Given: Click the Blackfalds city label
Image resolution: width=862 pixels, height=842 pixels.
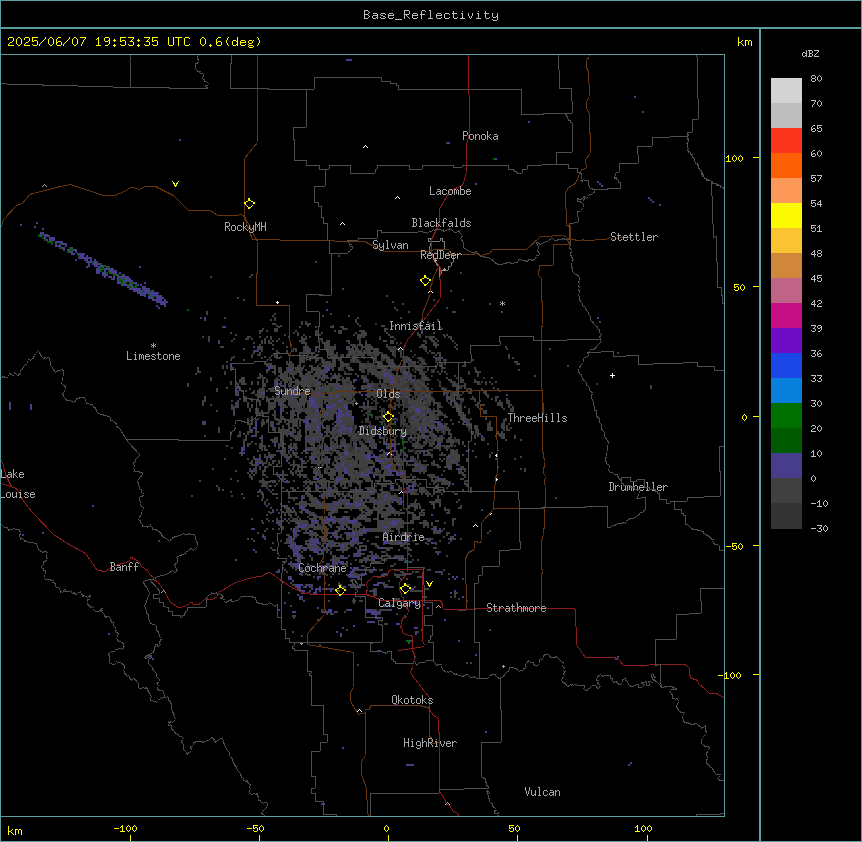Looking at the screenshot, I should tap(441, 223).
